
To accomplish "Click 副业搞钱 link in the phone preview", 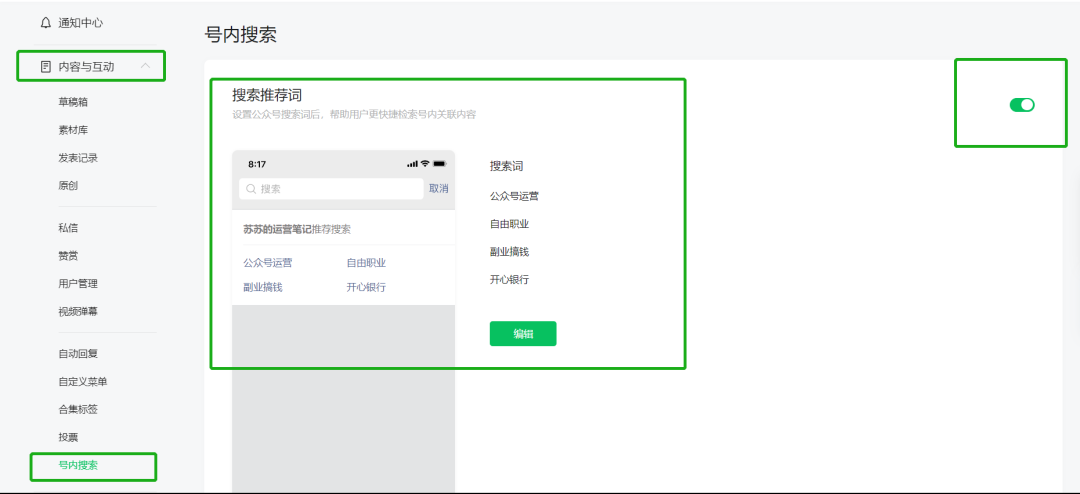I will (x=262, y=287).
